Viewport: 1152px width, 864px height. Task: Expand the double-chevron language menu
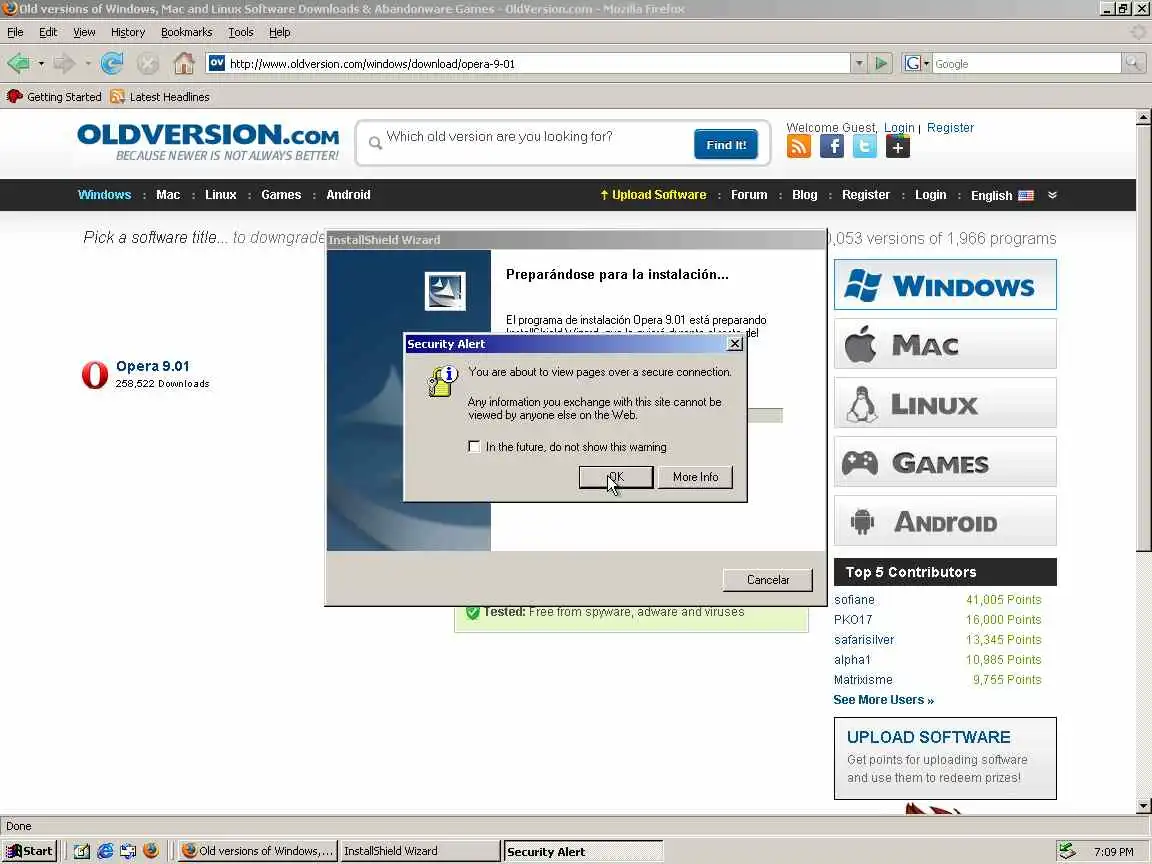tap(1052, 195)
